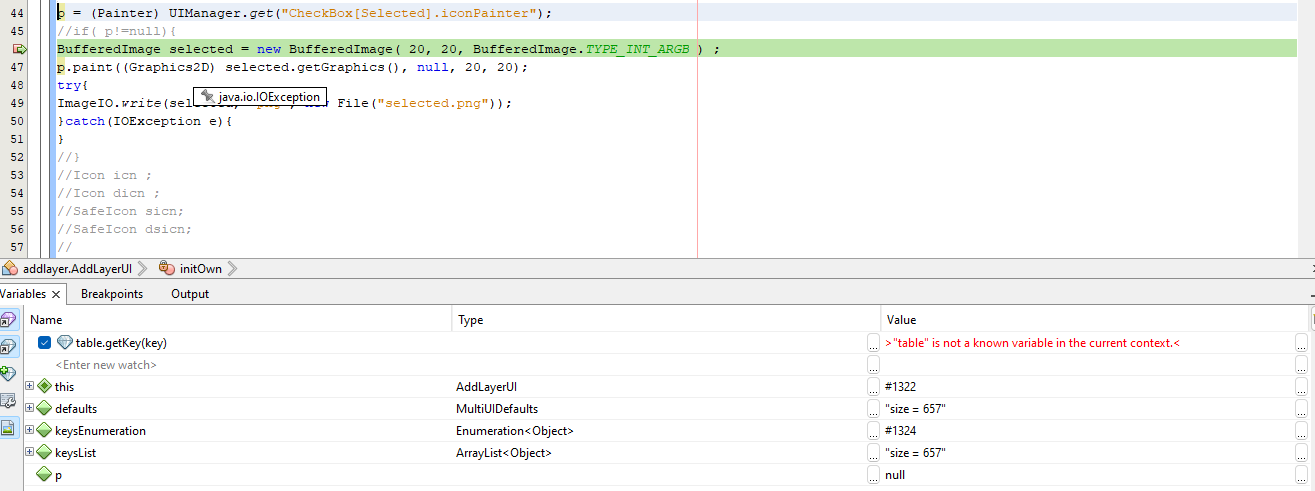Viewport: 1315px width, 491px height.
Task: Click line number 50 in the gutter
Action: 17,121
